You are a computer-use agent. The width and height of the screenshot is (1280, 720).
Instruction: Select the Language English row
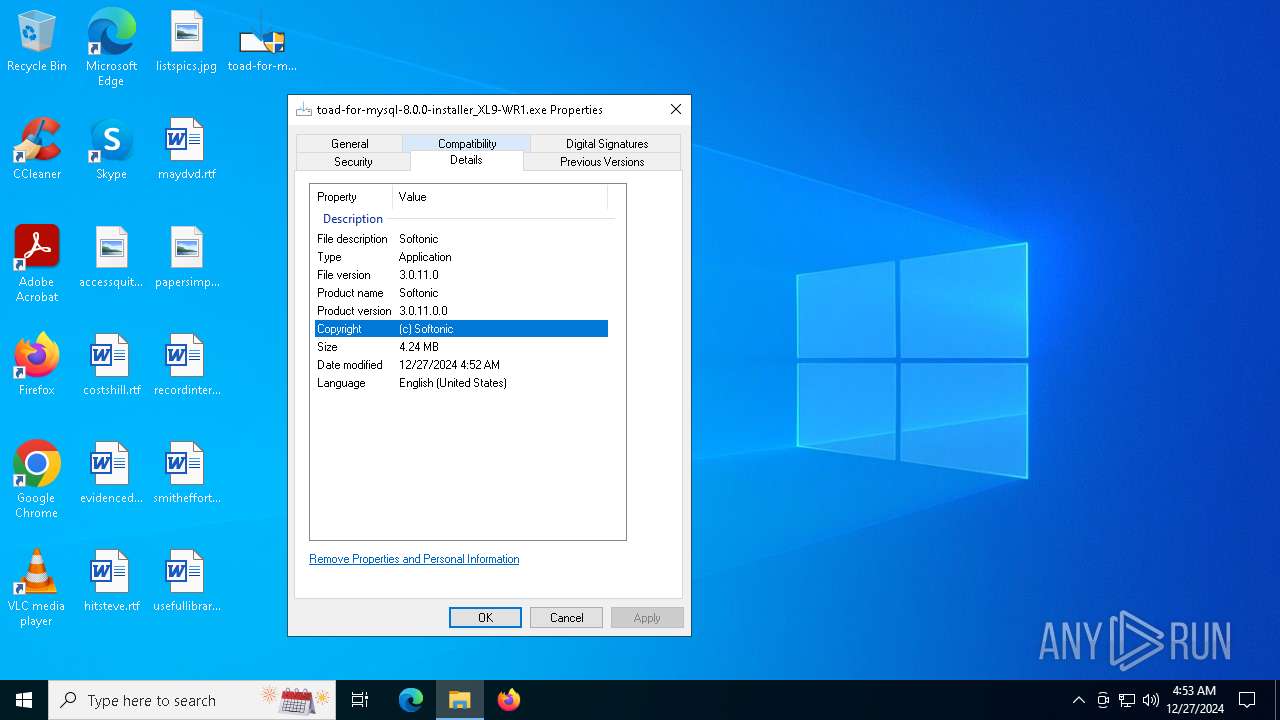(461, 383)
